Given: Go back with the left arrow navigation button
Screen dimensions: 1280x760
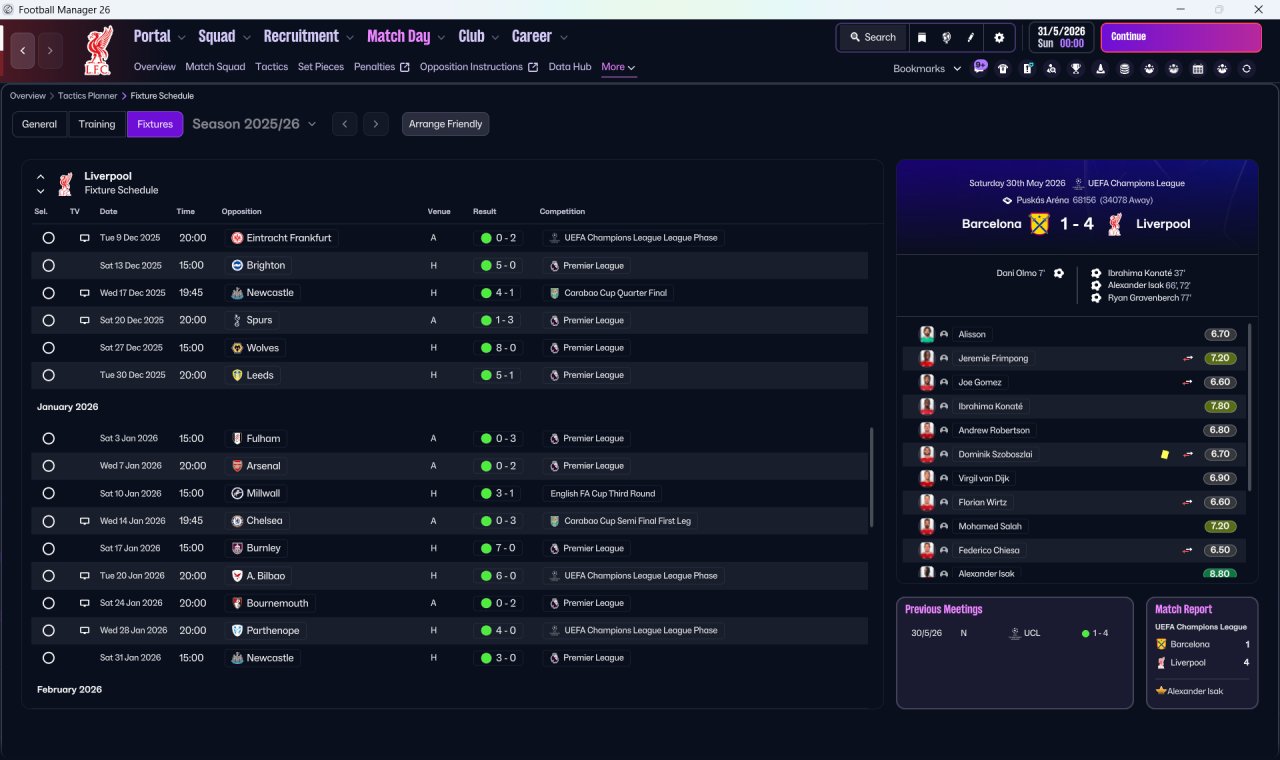Looking at the screenshot, I should point(23,51).
